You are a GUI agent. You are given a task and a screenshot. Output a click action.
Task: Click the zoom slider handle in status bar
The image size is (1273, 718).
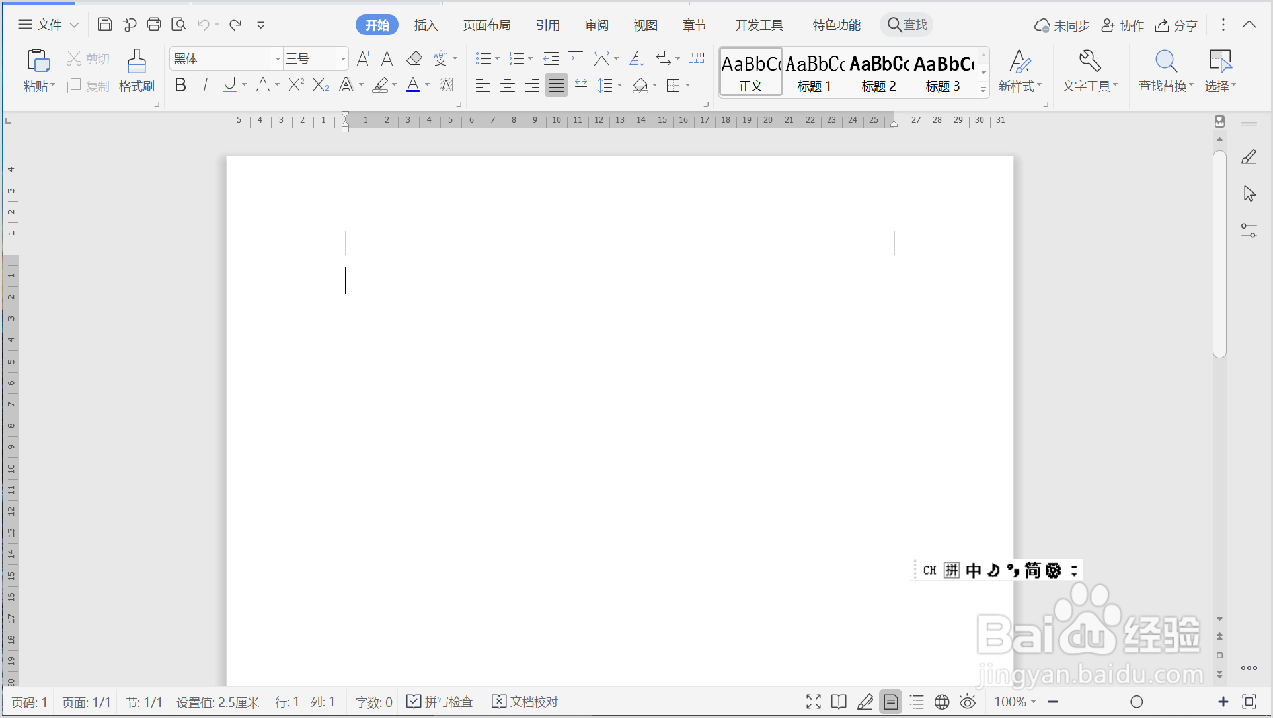[x=1136, y=702]
